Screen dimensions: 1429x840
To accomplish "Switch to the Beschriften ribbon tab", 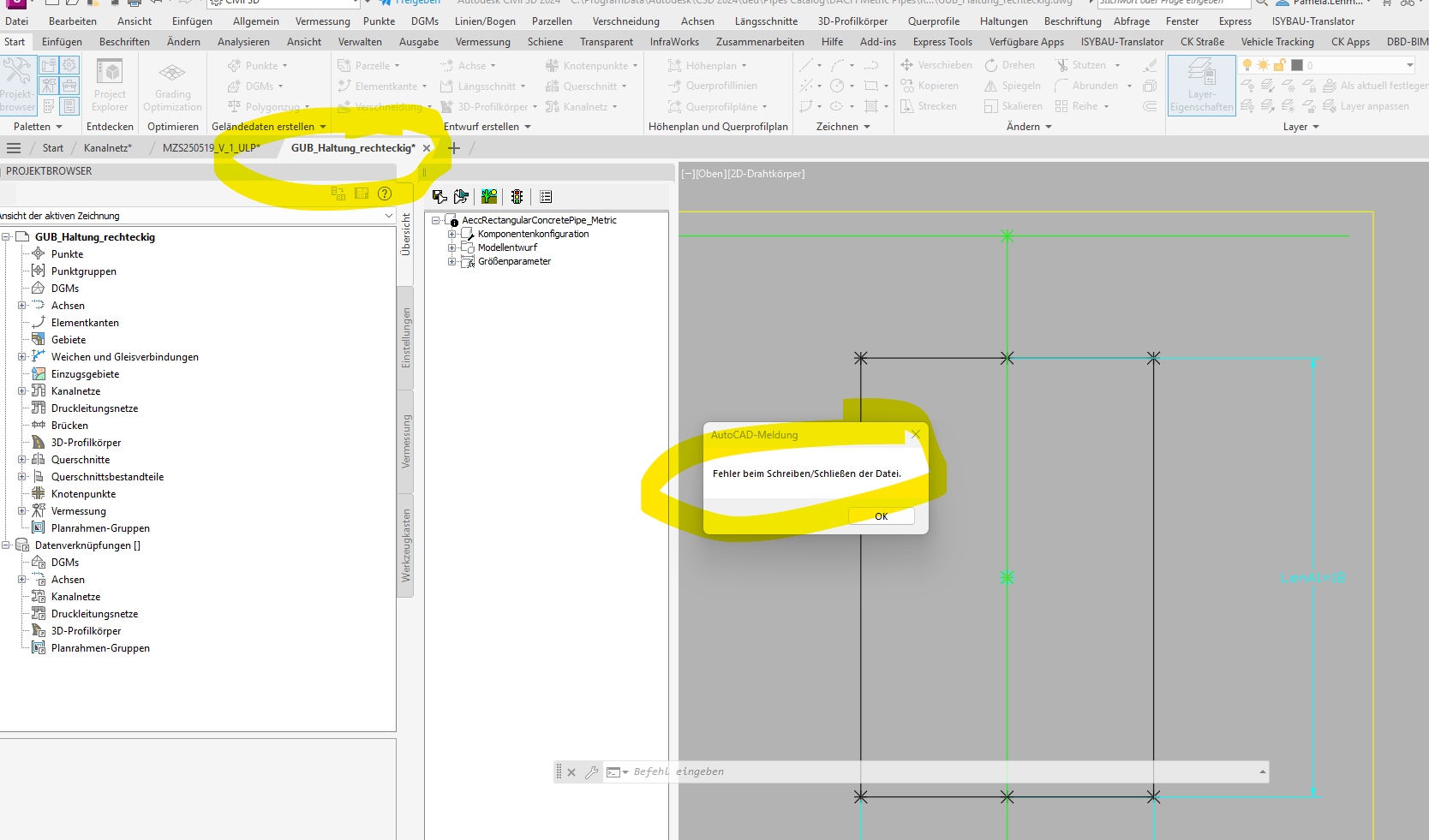I will point(124,42).
